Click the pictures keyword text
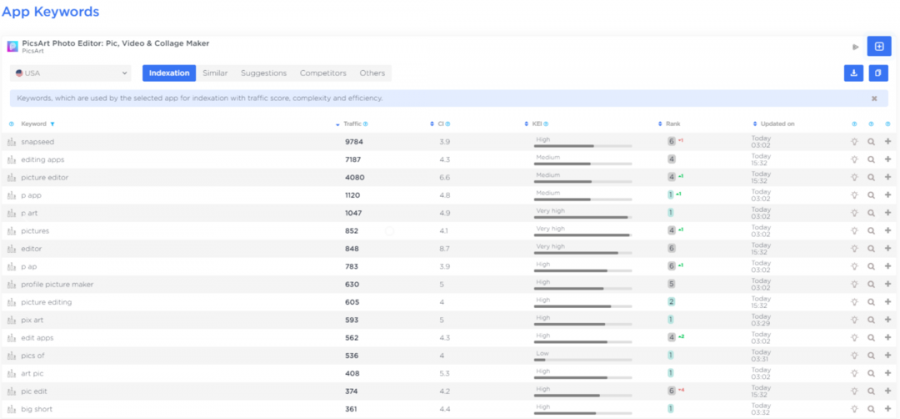The image size is (900, 419). coord(35,231)
